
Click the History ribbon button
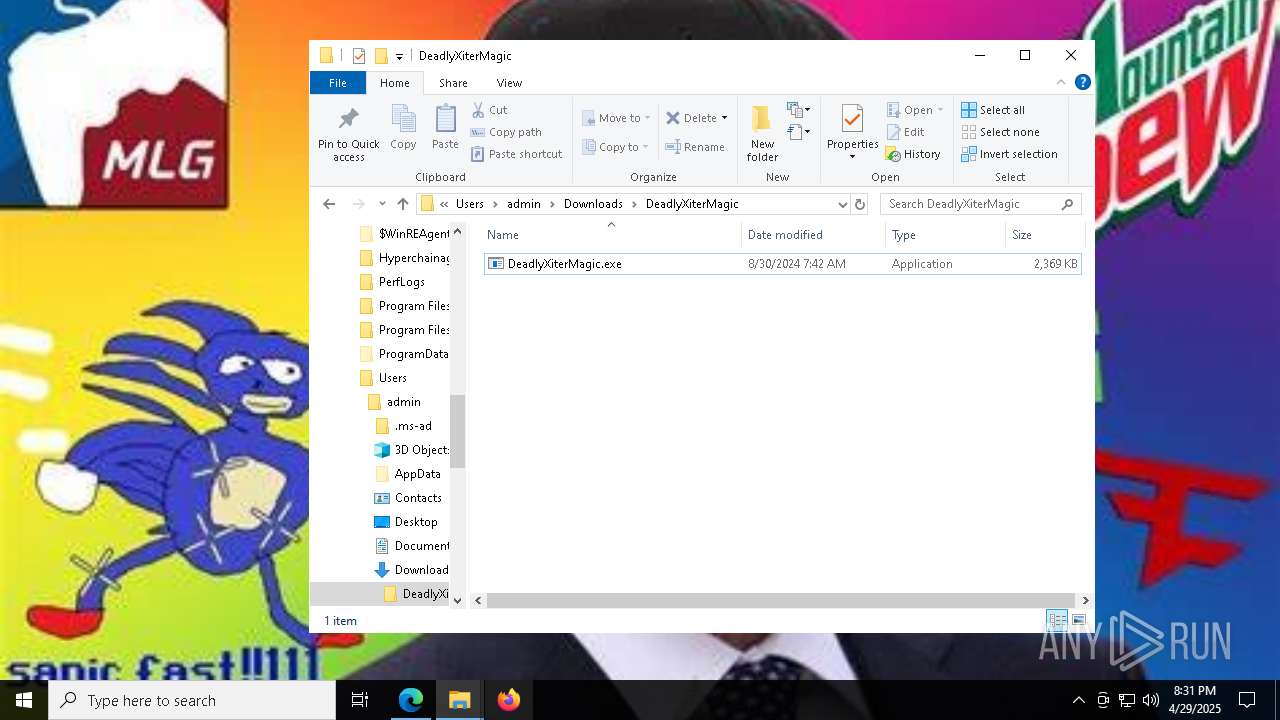[x=913, y=154]
